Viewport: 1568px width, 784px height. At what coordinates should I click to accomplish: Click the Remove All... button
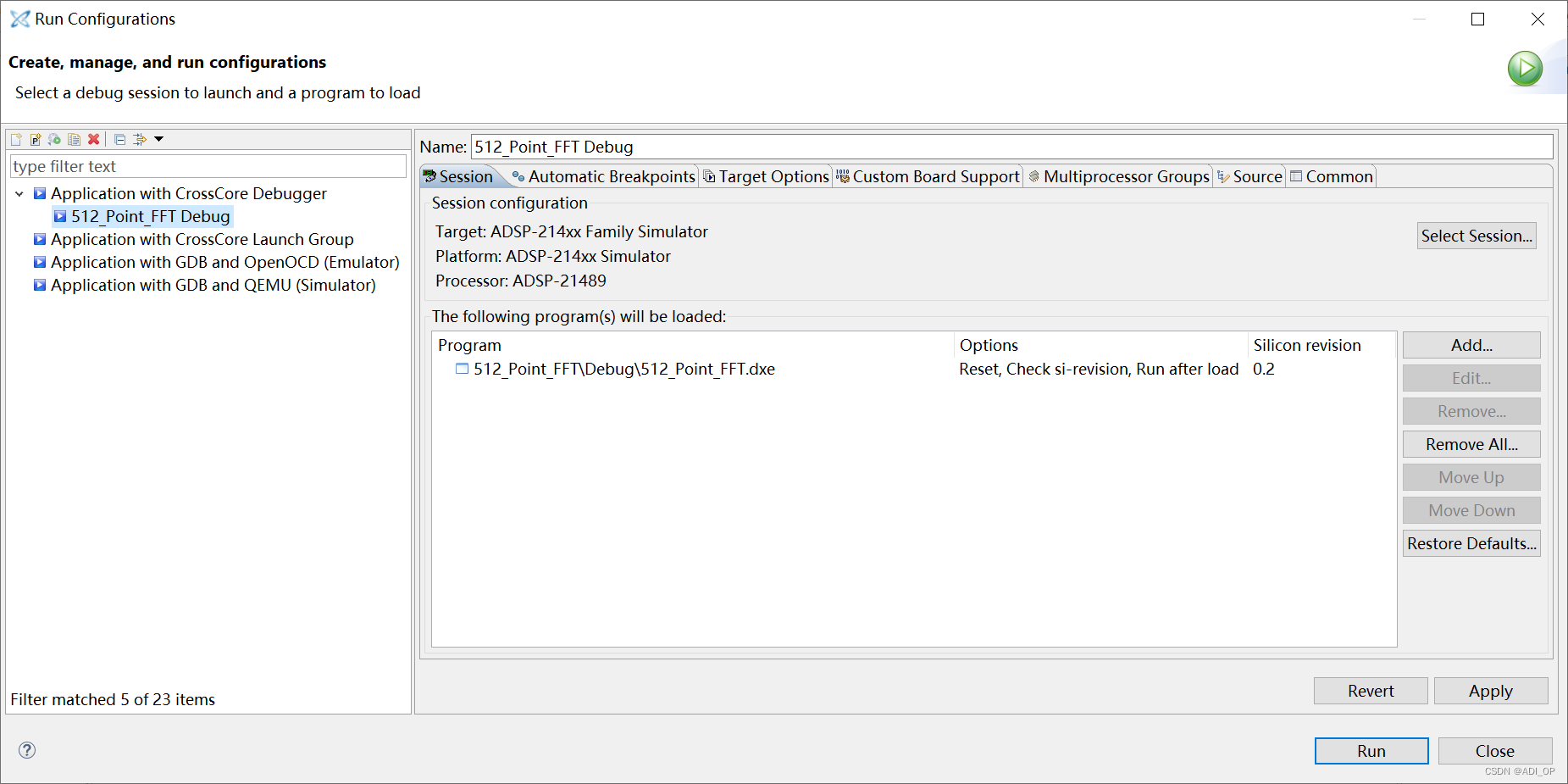[x=1471, y=444]
